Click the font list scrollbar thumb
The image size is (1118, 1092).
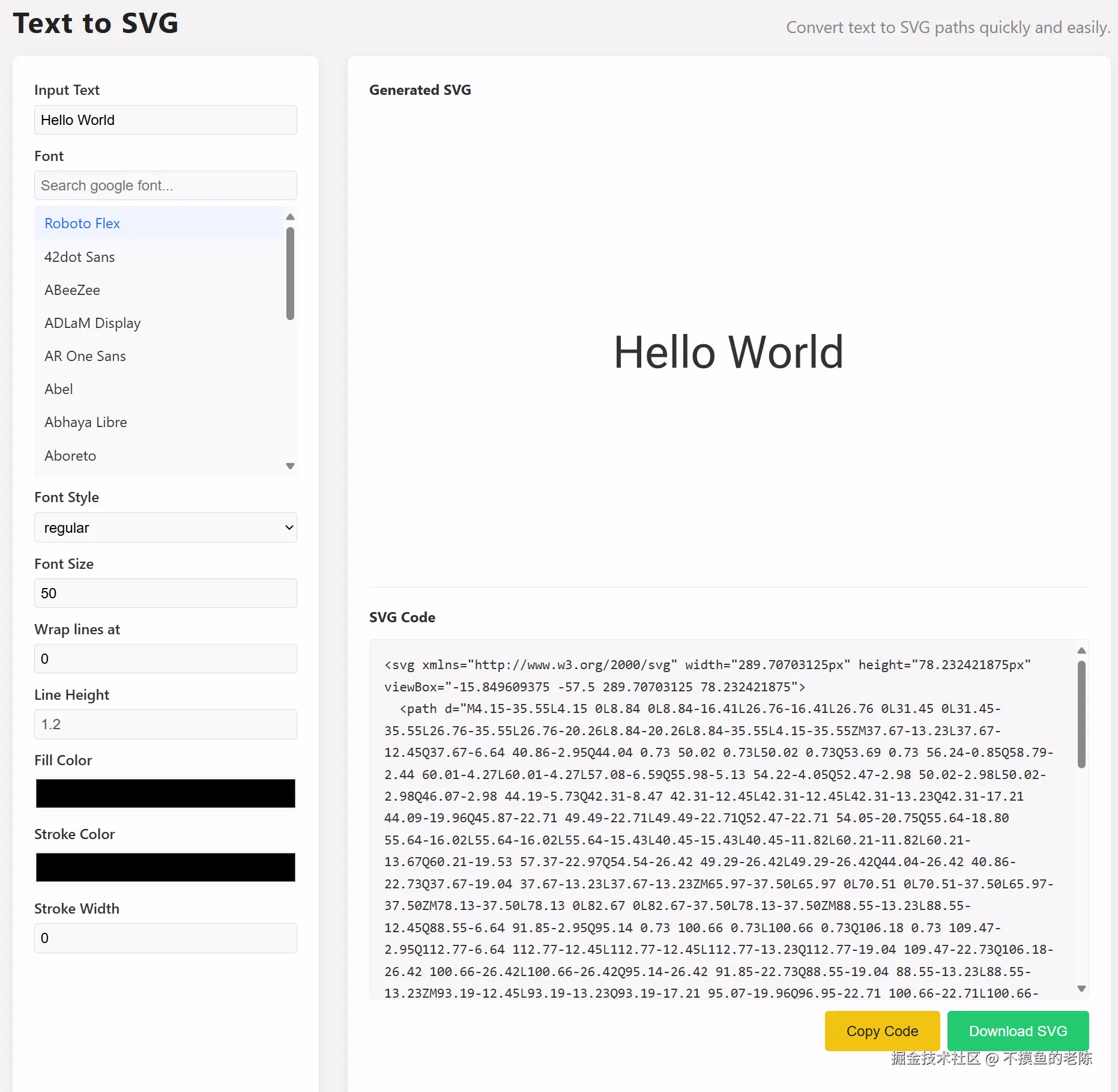pos(290,273)
